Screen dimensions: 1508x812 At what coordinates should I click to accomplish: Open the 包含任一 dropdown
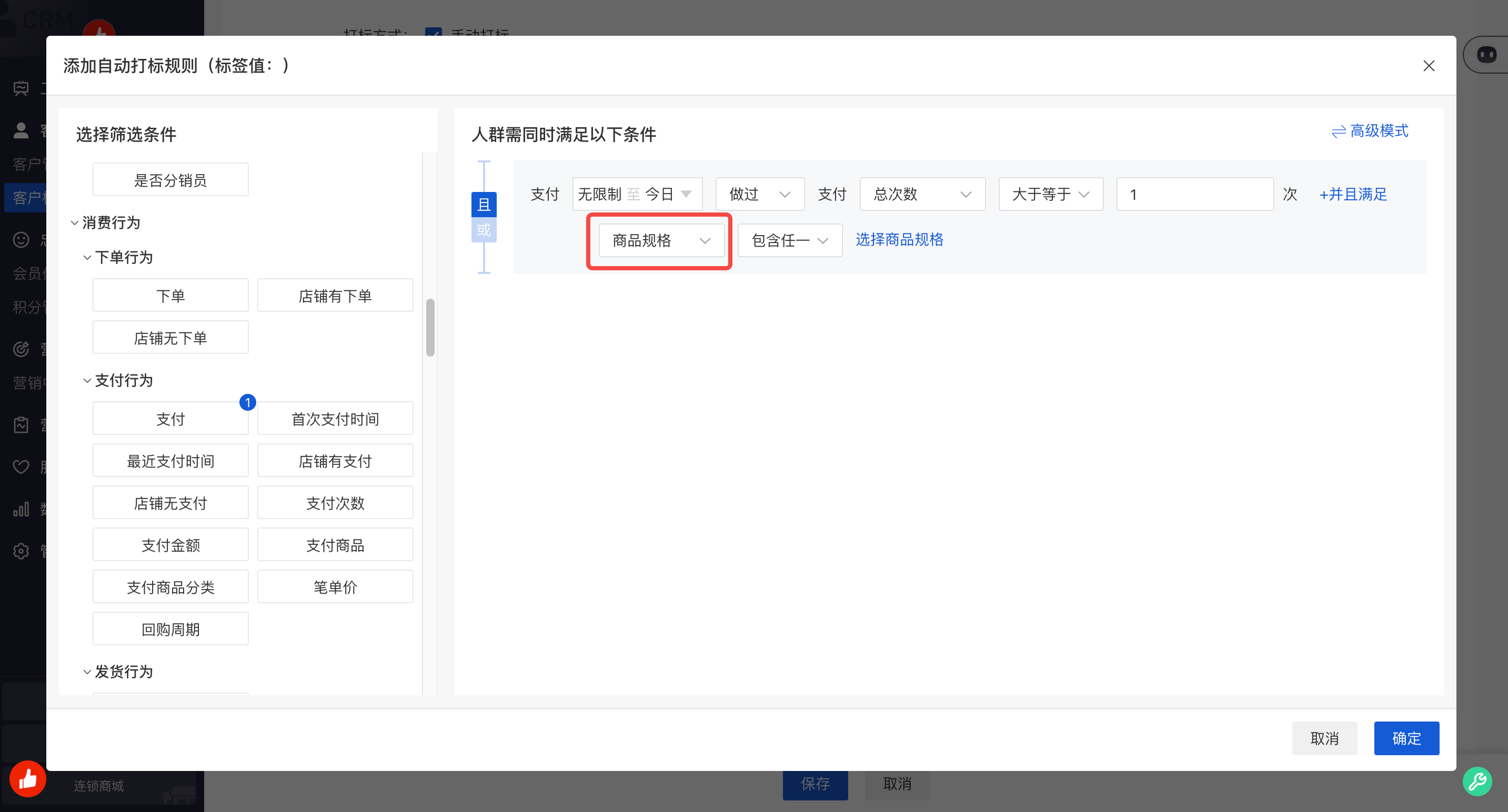coord(789,240)
